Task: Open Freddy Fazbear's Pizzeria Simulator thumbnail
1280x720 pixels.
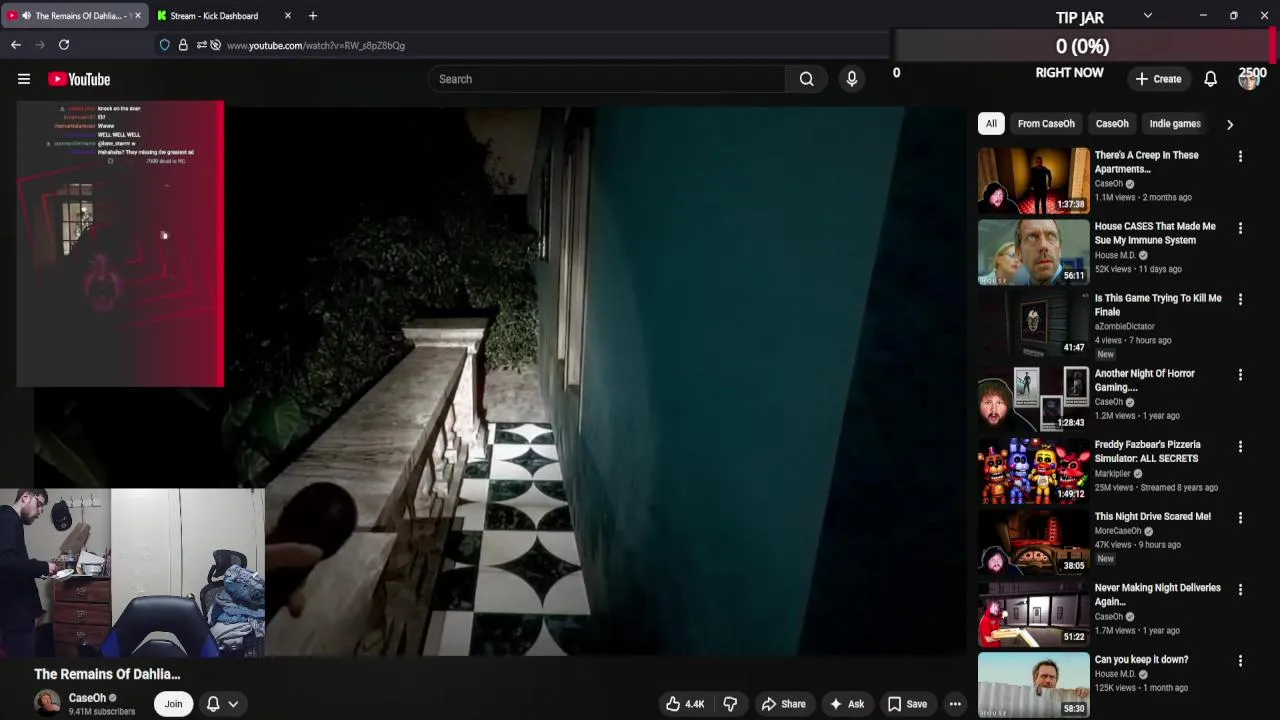Action: pyautogui.click(x=1034, y=470)
